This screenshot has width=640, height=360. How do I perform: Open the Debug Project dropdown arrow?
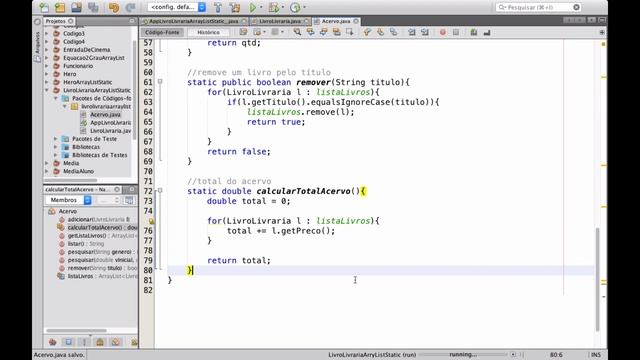click(x=282, y=7)
